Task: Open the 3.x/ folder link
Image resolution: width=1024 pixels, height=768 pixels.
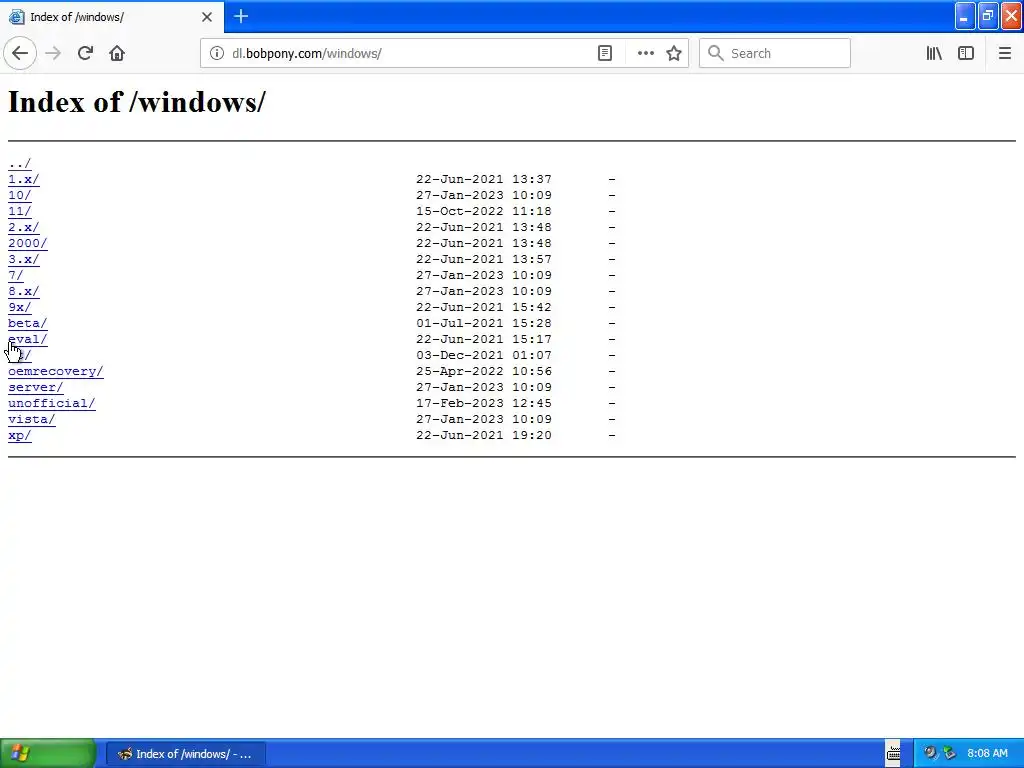Action: 24,259
